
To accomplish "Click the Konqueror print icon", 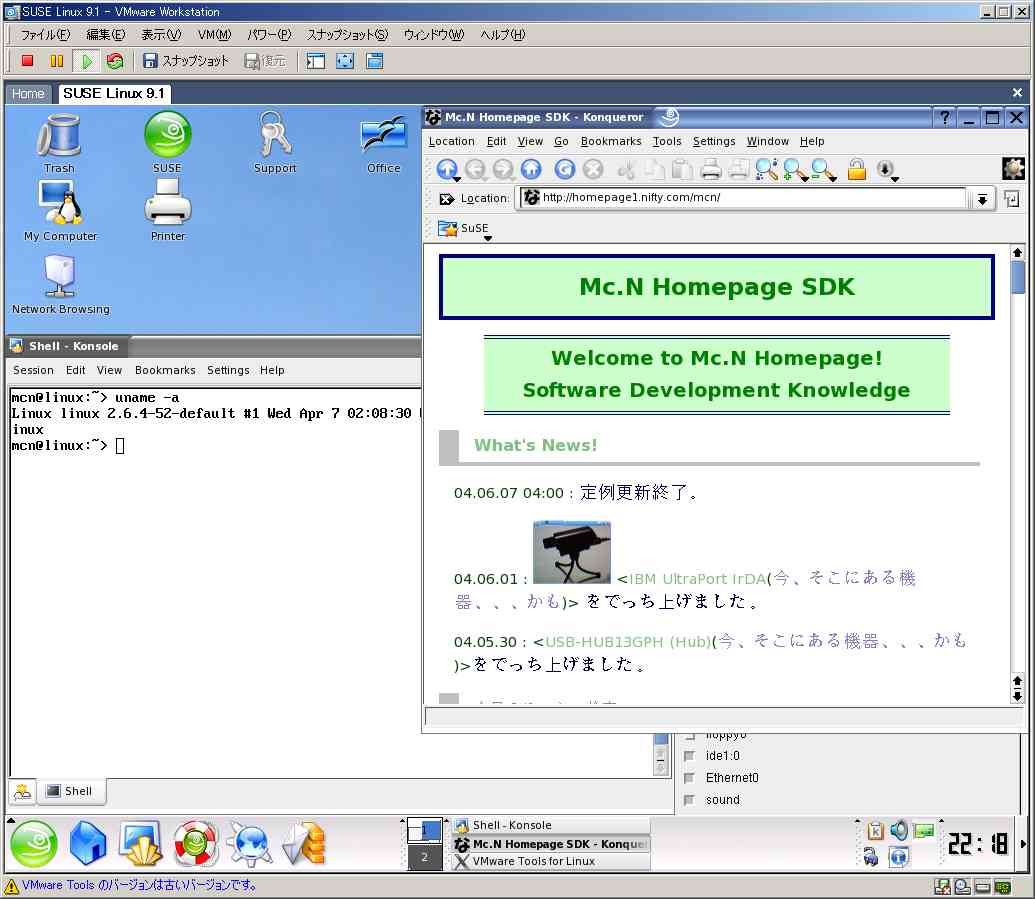I will click(710, 169).
